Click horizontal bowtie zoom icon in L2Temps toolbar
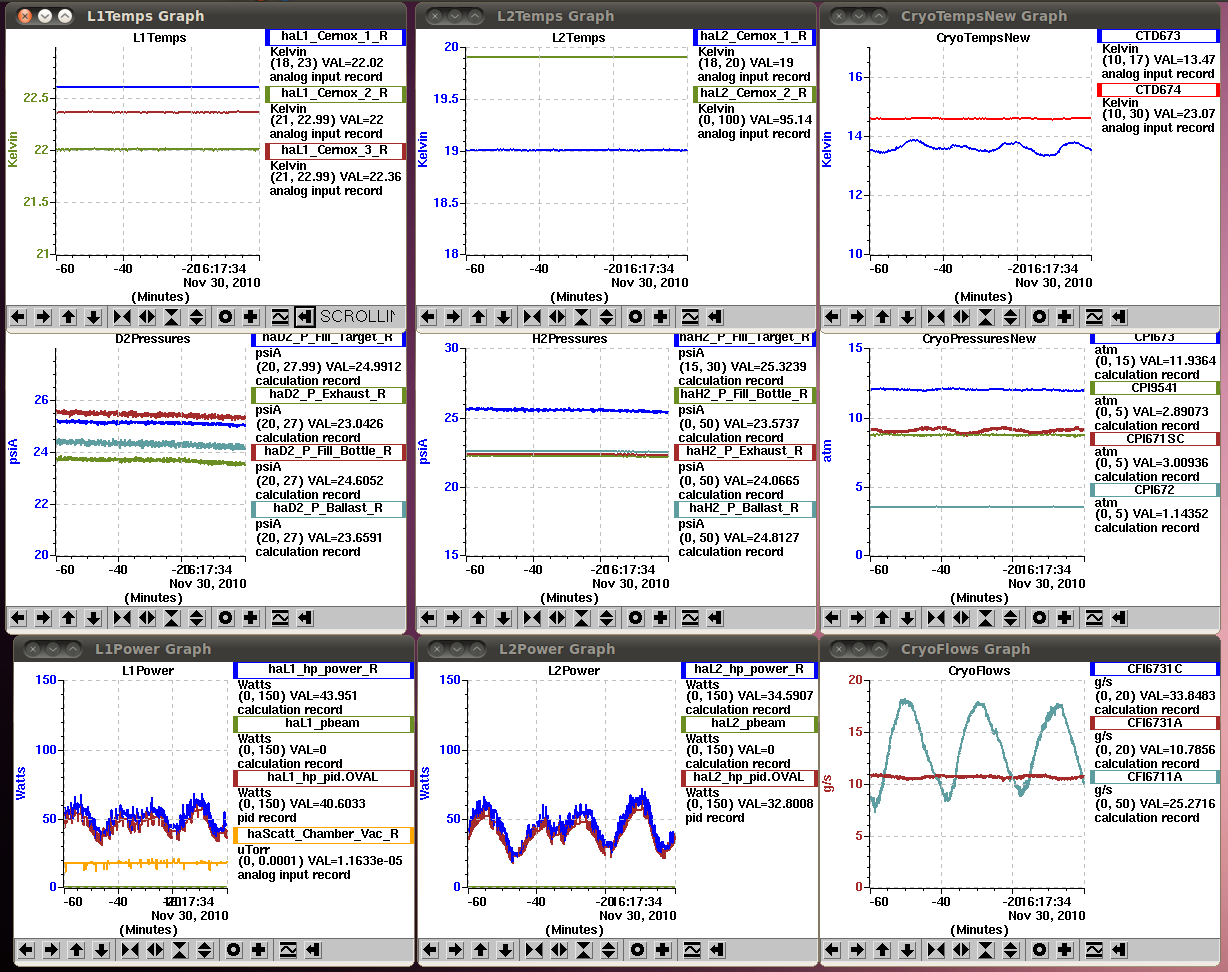 pyautogui.click(x=532, y=317)
